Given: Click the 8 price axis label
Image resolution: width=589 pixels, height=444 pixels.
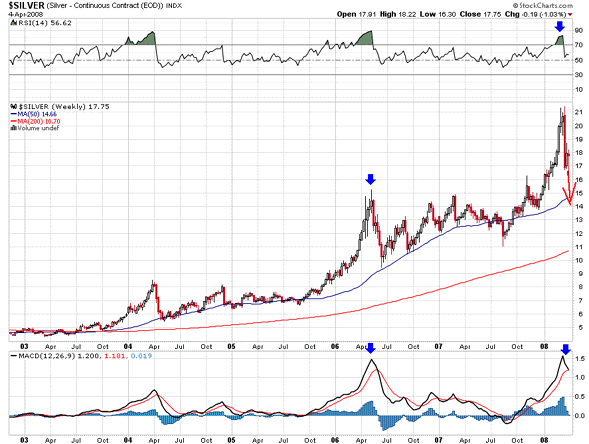Looking at the screenshot, I should click(x=581, y=287).
